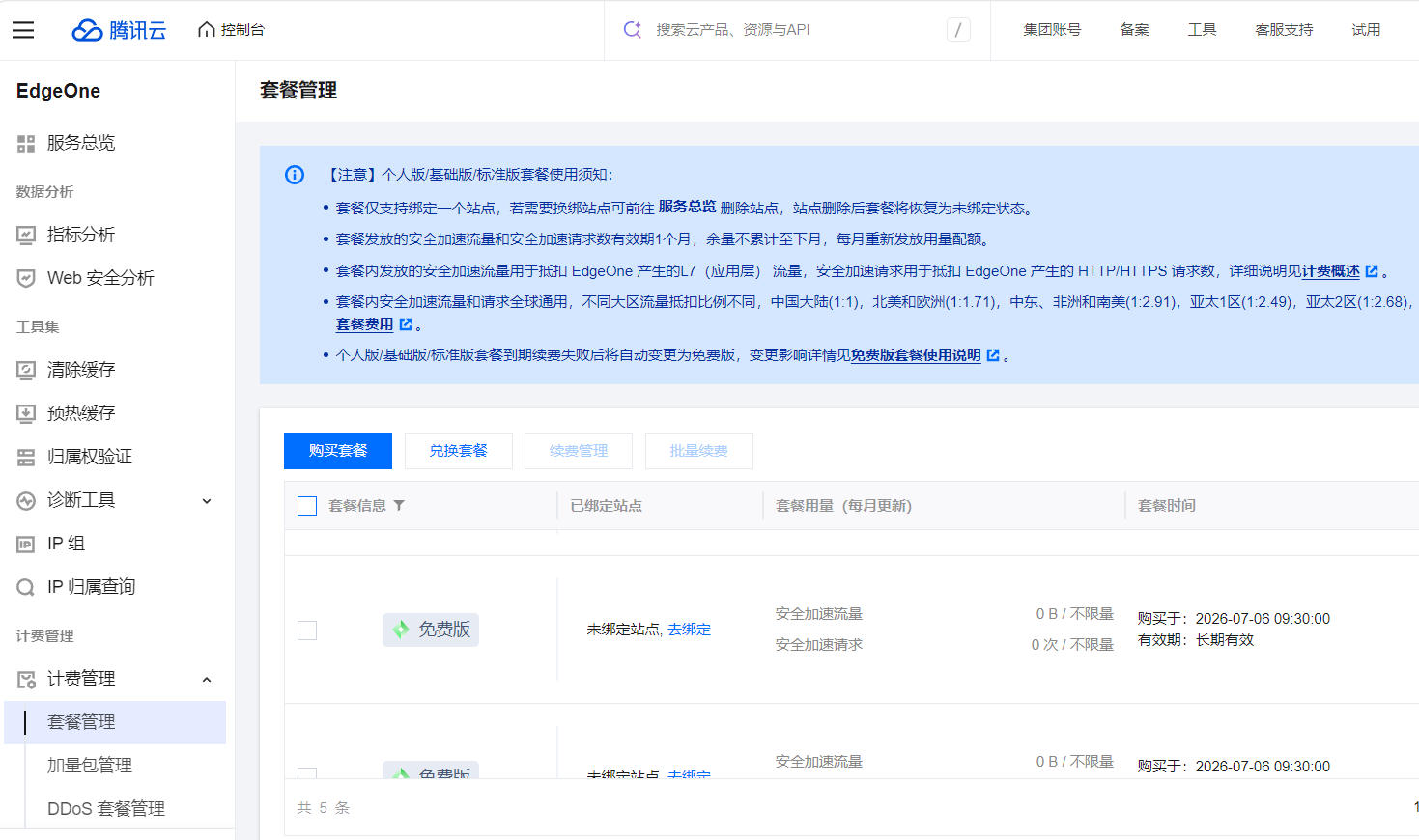1419x840 pixels.
Task: Open the 套餐费用 link
Action: [x=364, y=324]
